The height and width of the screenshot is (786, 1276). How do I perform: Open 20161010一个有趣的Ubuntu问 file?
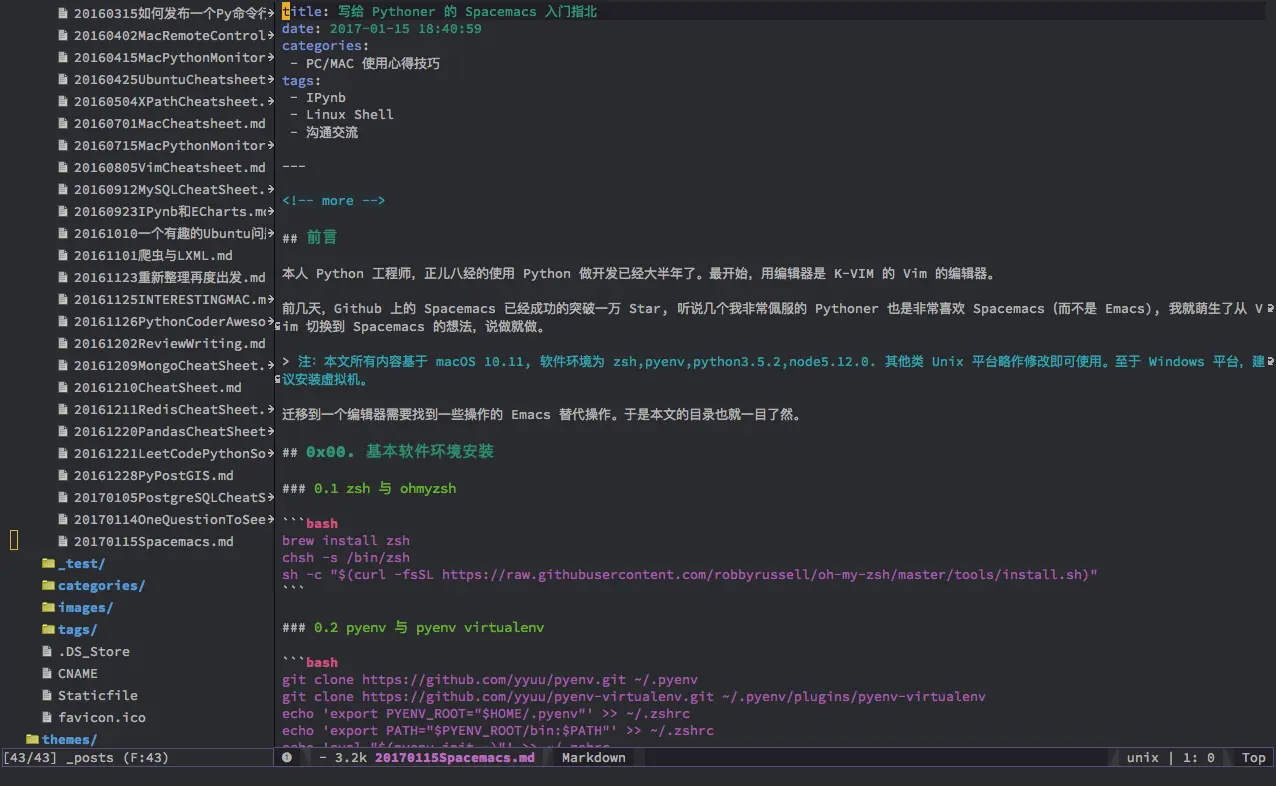tap(170, 234)
